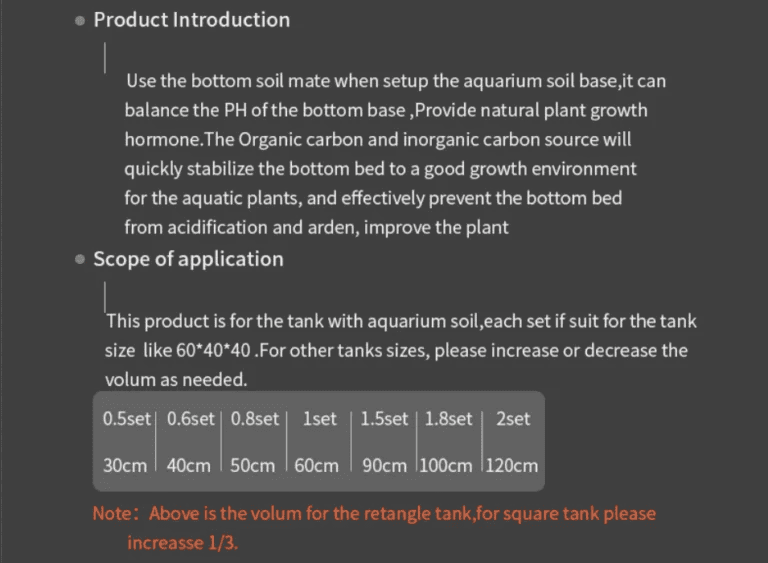Select the 0.5set cell in the table

pyautogui.click(x=125, y=419)
